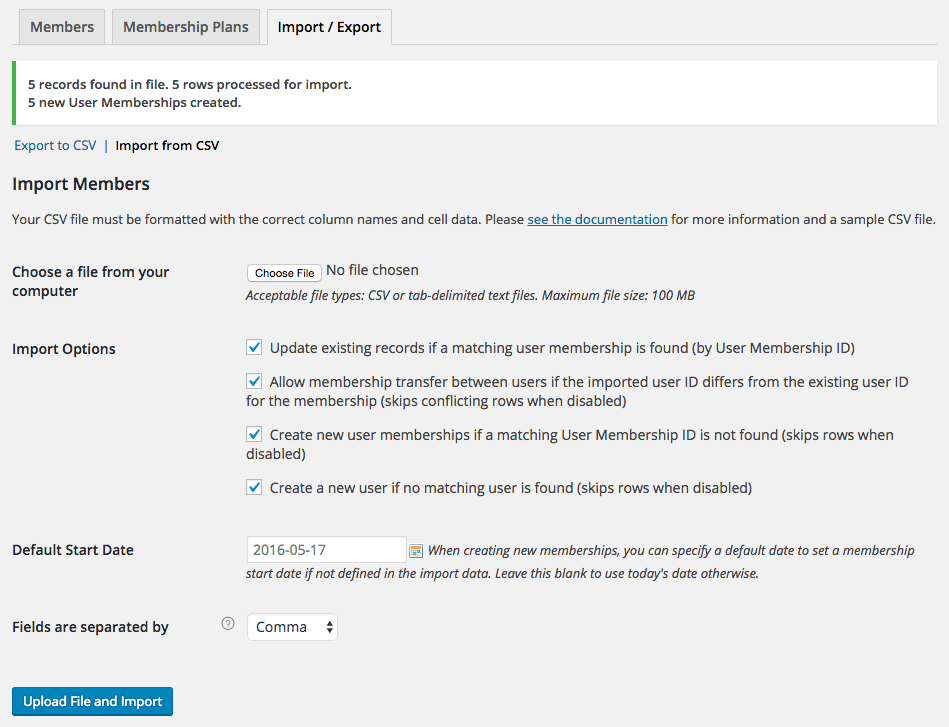Screen dimensions: 949x727
Task: Uncheck "Create a new user" checkbox
Action: 253,487
